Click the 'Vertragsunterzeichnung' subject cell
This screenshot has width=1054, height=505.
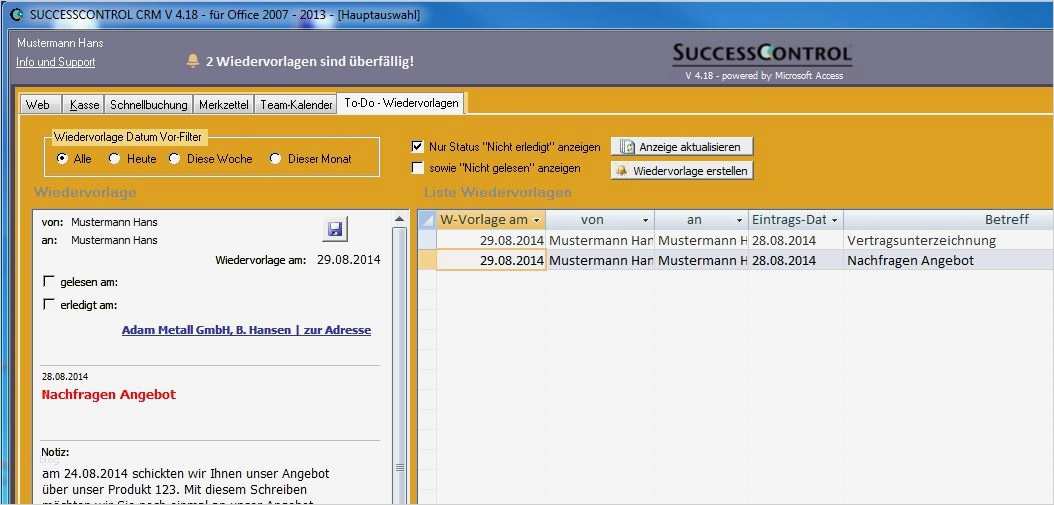coord(948,240)
